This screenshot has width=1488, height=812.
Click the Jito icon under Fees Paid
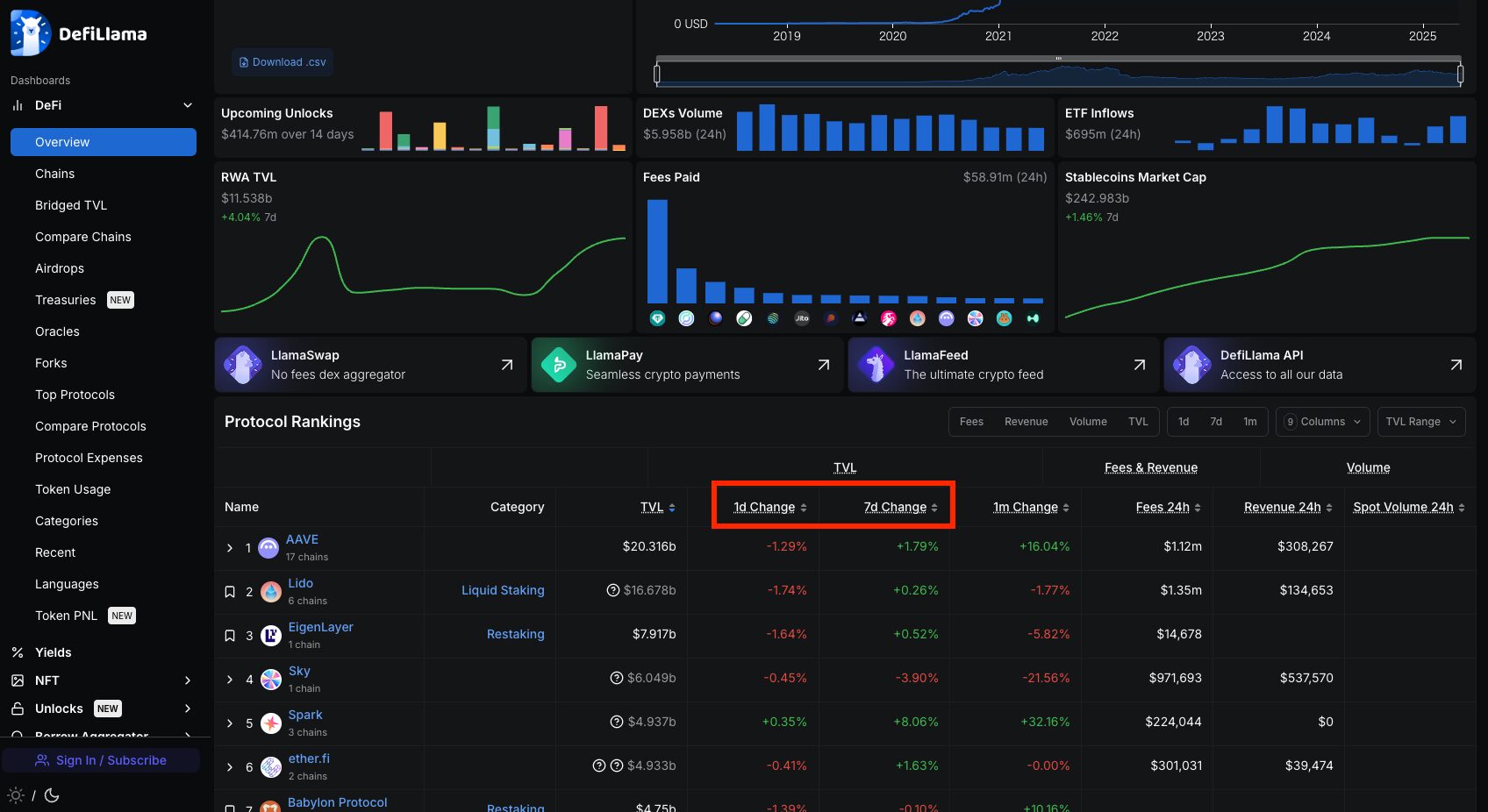(802, 318)
